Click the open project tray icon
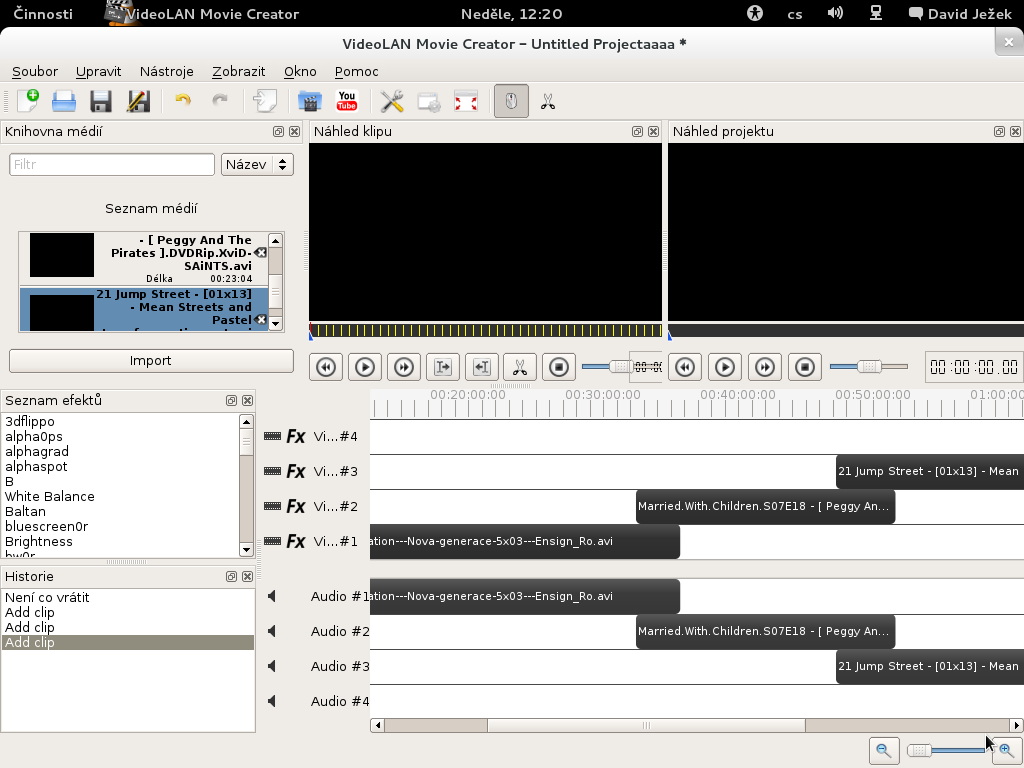 pyautogui.click(x=64, y=101)
